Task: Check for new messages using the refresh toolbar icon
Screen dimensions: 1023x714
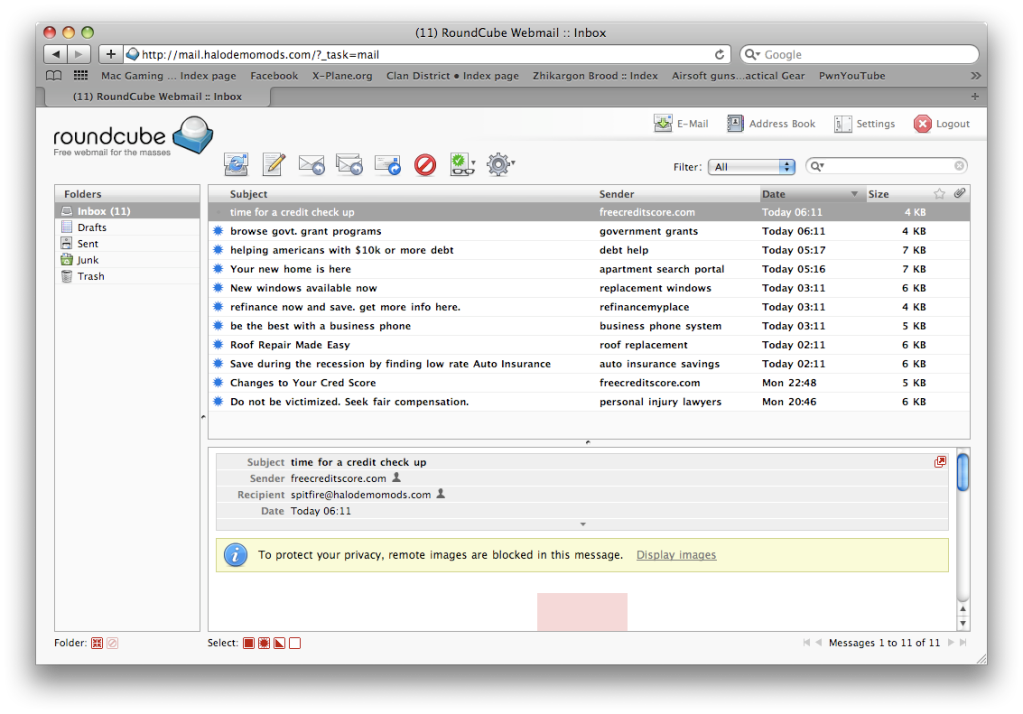Action: click(236, 164)
